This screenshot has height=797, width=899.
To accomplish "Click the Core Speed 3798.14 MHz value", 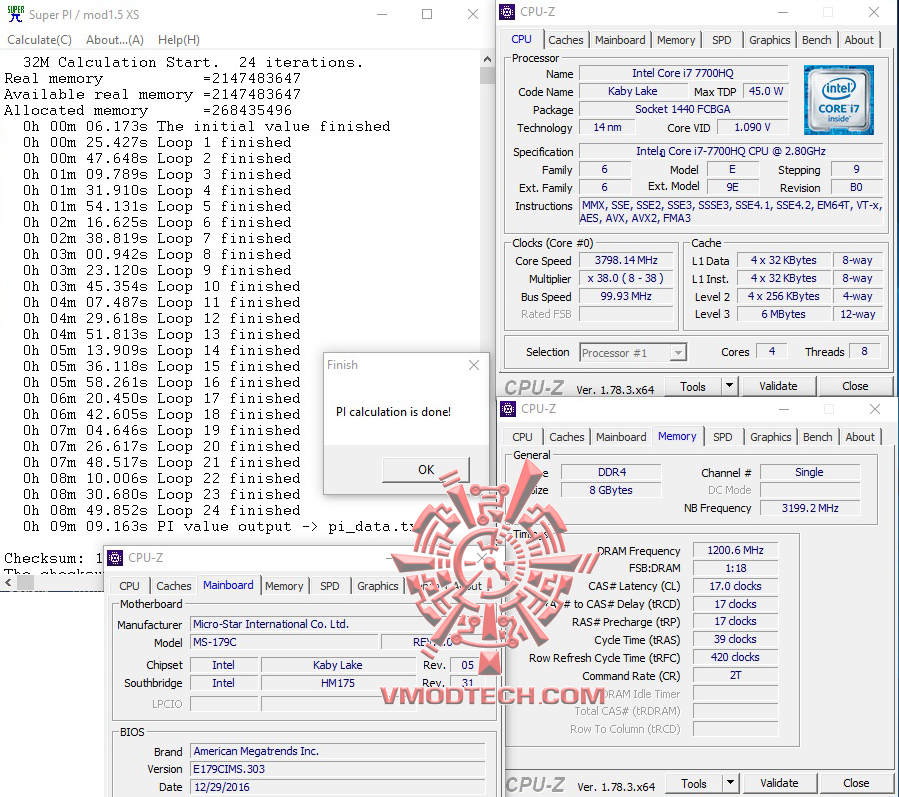I will coord(626,260).
